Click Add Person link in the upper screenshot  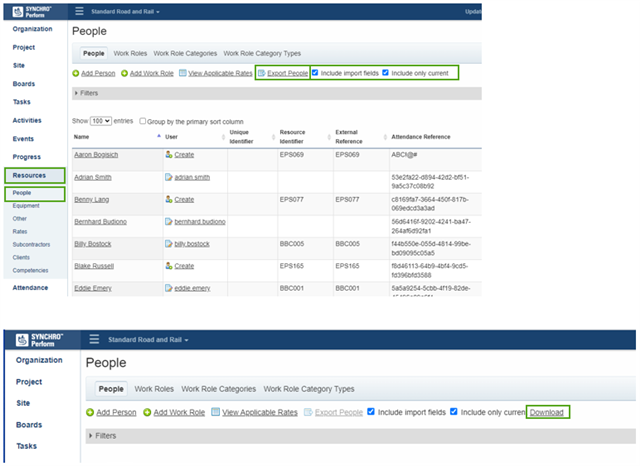pyautogui.click(x=98, y=73)
